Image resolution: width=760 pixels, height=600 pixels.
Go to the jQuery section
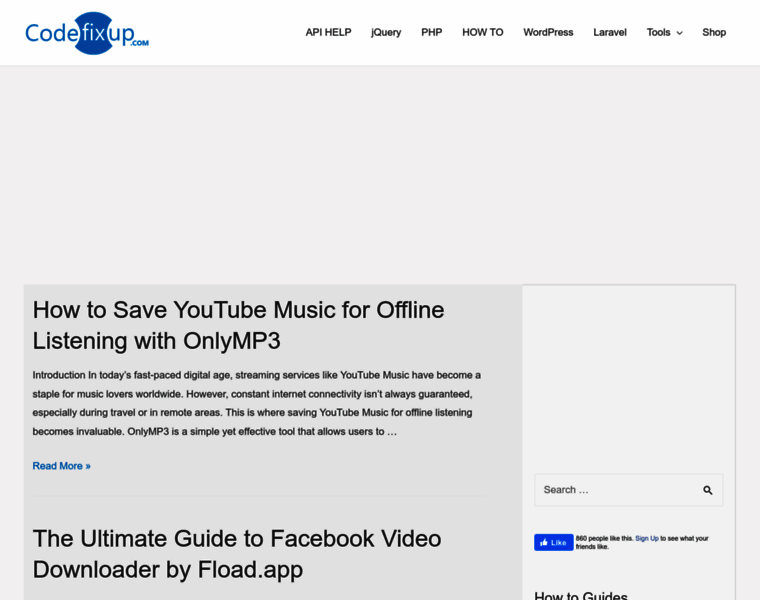tap(386, 32)
